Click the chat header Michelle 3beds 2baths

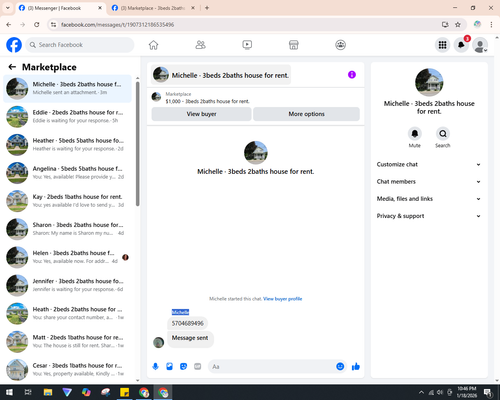(x=221, y=75)
